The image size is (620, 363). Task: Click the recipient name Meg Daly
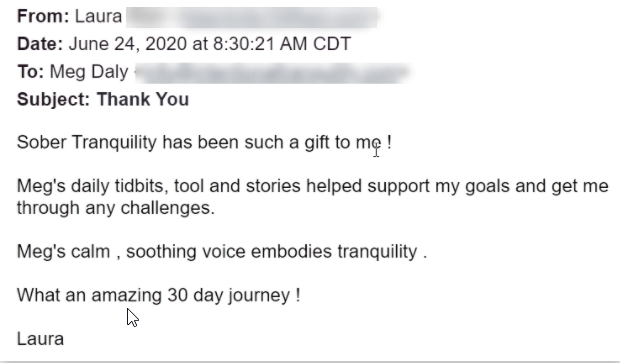coord(89,72)
